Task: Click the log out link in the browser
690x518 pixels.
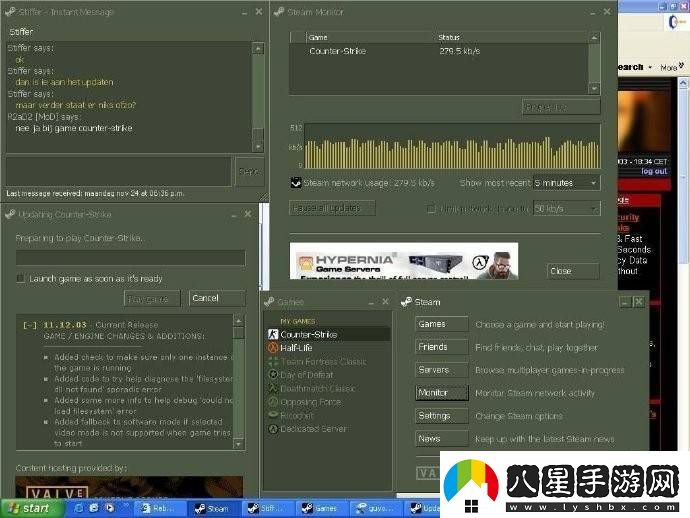Action: pos(654,171)
